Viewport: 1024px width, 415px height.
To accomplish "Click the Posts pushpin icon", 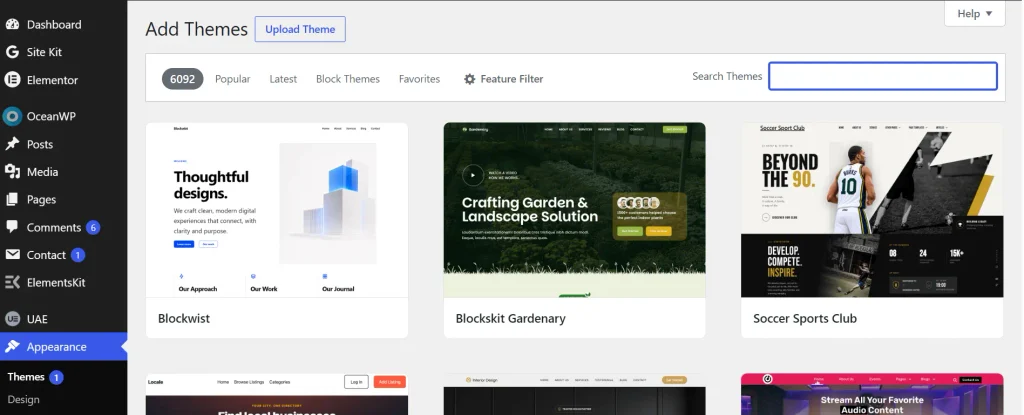I will (12, 144).
